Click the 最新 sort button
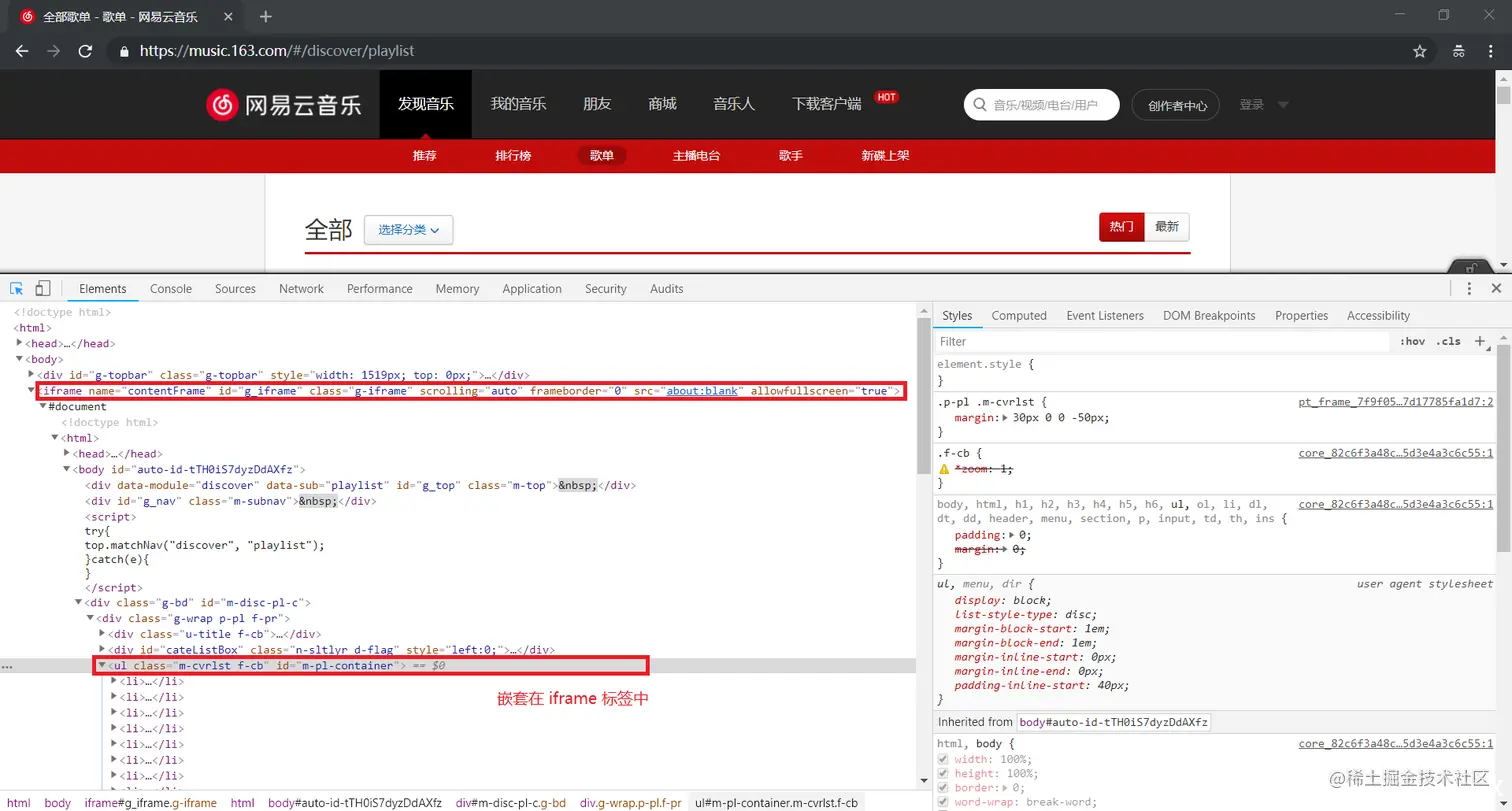The width and height of the screenshot is (1512, 811). tap(1167, 227)
